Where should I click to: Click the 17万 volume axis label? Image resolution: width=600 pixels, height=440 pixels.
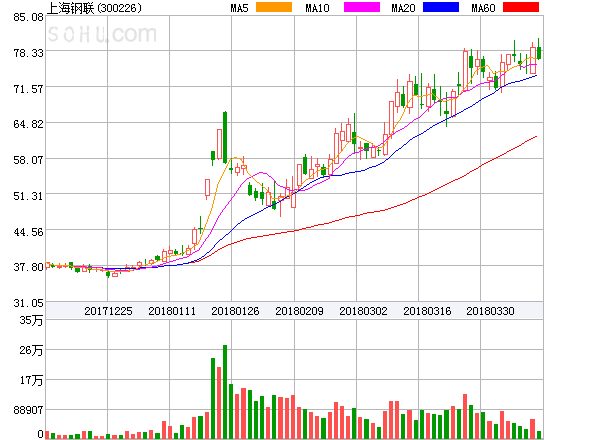click(x=31, y=380)
